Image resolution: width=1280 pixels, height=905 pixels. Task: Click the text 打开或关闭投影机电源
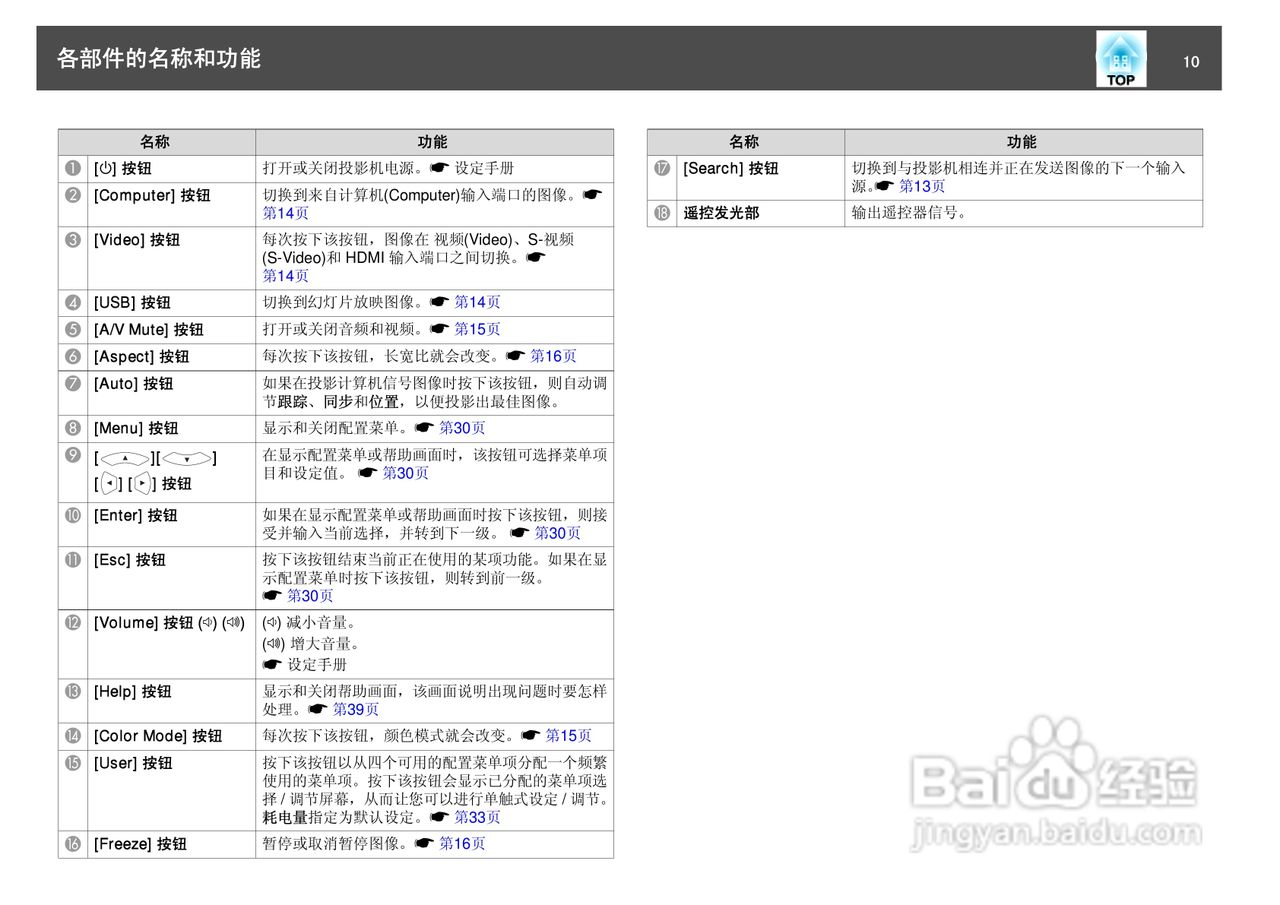[337, 168]
